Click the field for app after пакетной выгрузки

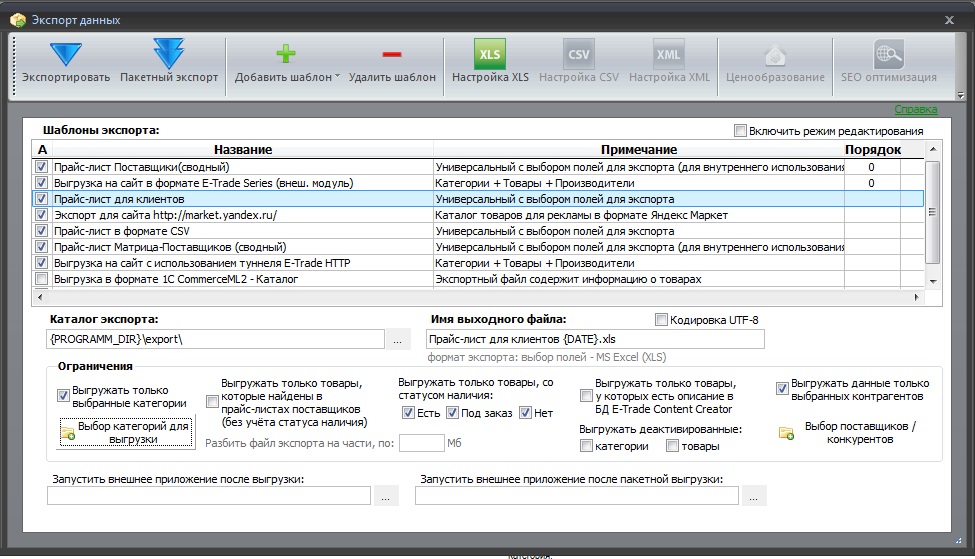(x=577, y=496)
